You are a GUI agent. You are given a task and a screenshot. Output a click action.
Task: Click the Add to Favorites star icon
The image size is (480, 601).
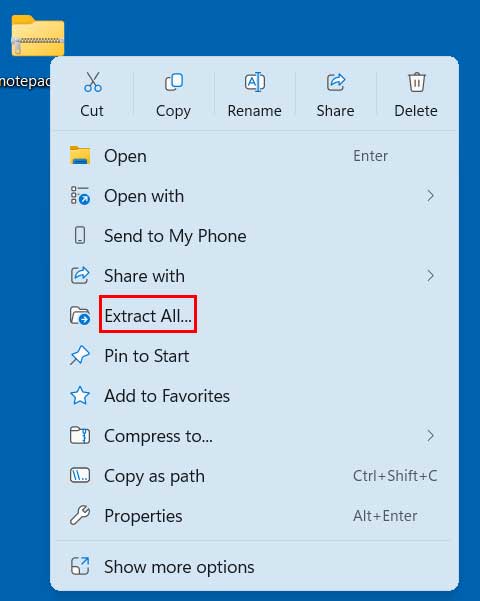(80, 396)
